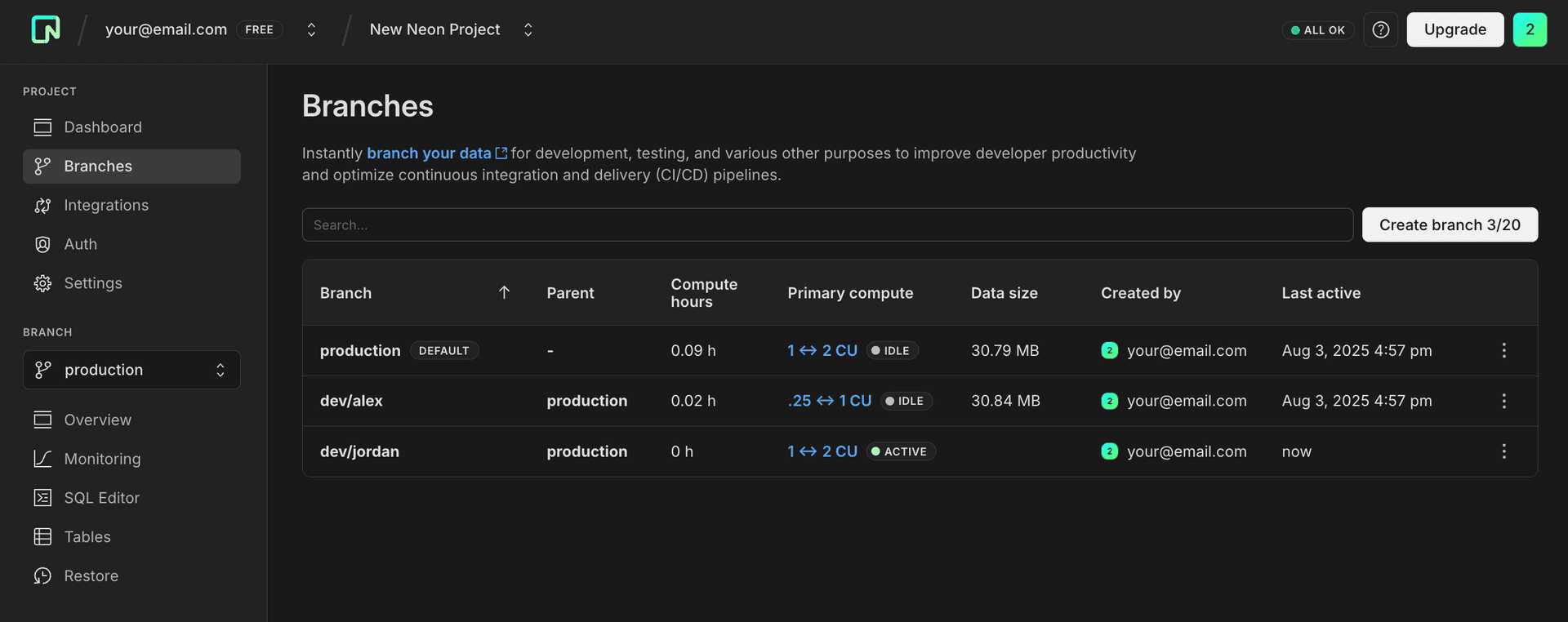This screenshot has height=622, width=1568.
Task: Click the Create branch 3/20 button
Action: (1449, 224)
